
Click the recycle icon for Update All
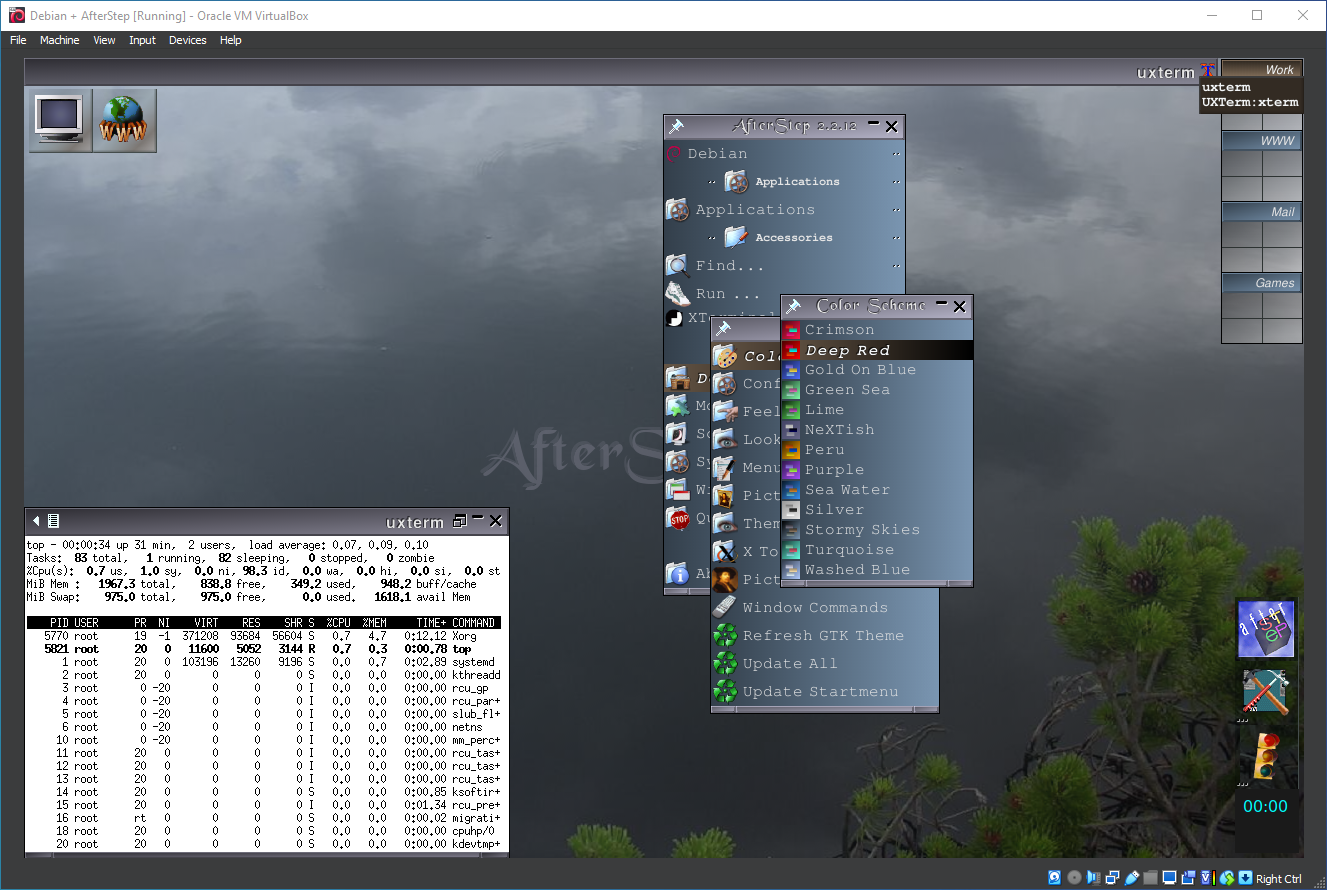(725, 664)
